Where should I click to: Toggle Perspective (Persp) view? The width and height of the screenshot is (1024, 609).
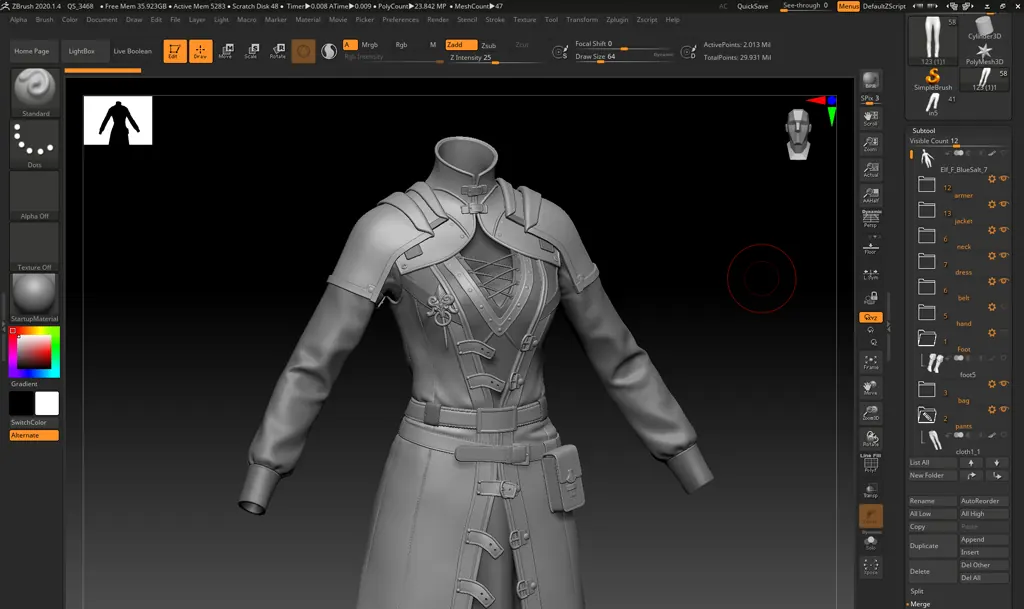(871, 219)
